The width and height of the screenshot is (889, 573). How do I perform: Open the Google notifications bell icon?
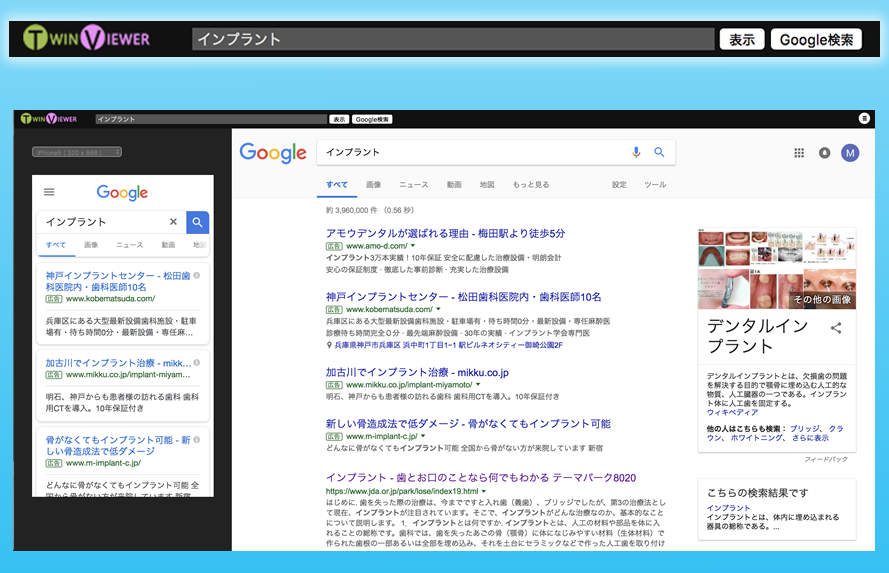click(x=824, y=152)
